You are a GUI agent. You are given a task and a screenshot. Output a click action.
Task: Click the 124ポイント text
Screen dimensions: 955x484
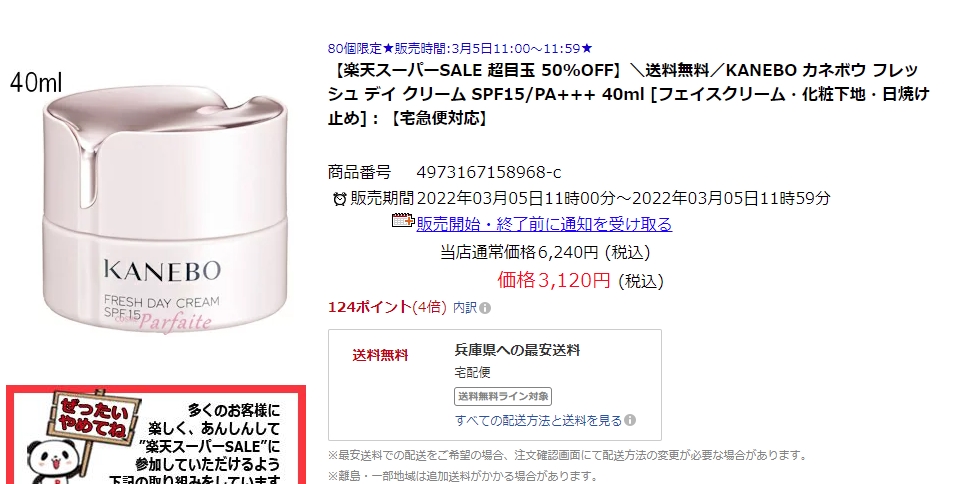370,307
